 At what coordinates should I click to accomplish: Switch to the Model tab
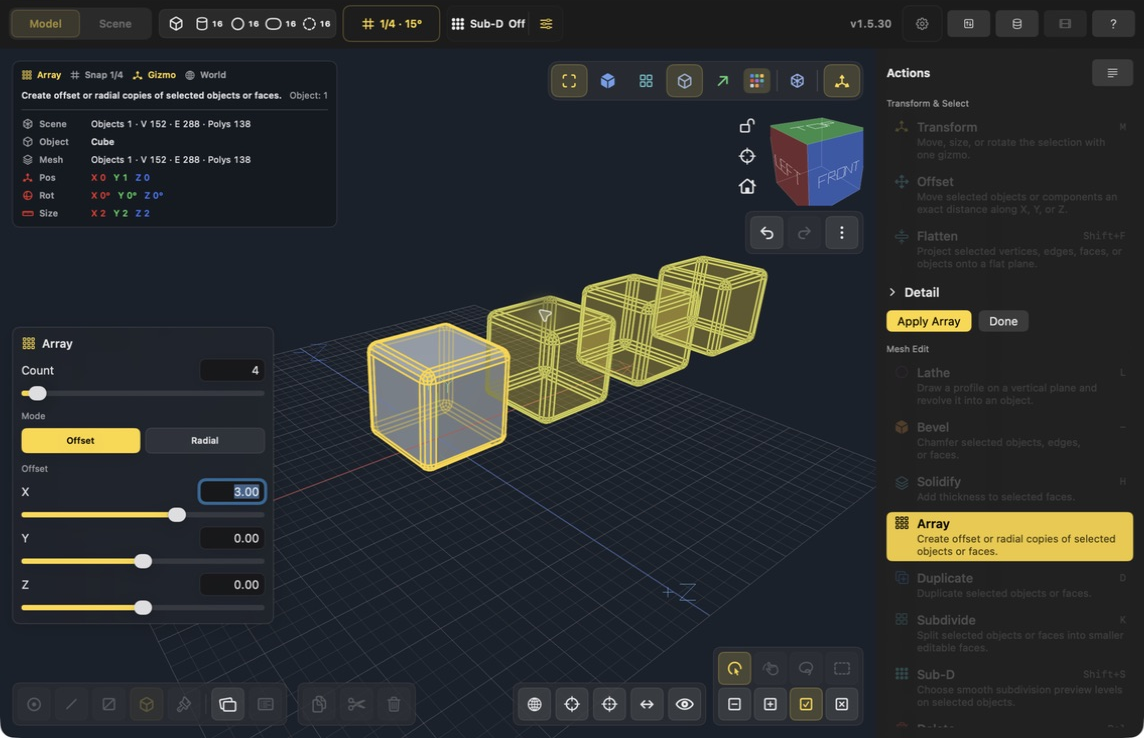point(45,23)
